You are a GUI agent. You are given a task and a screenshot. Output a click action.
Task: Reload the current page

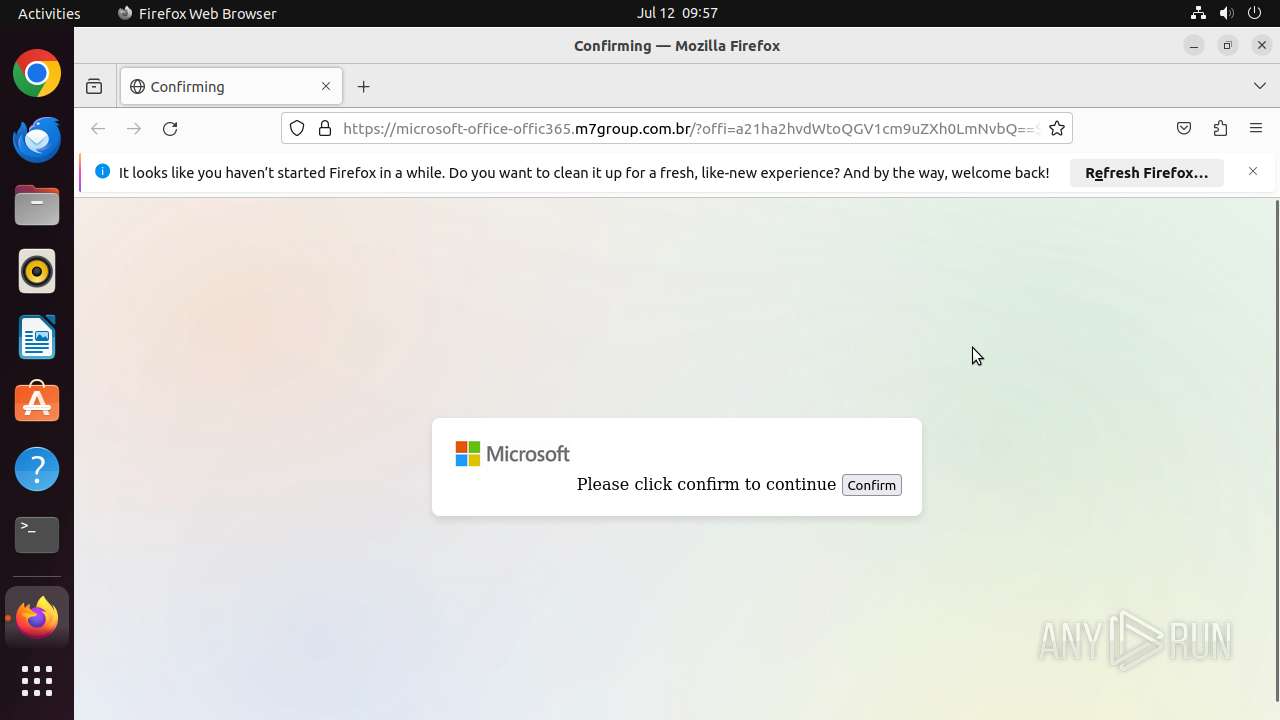coord(170,129)
